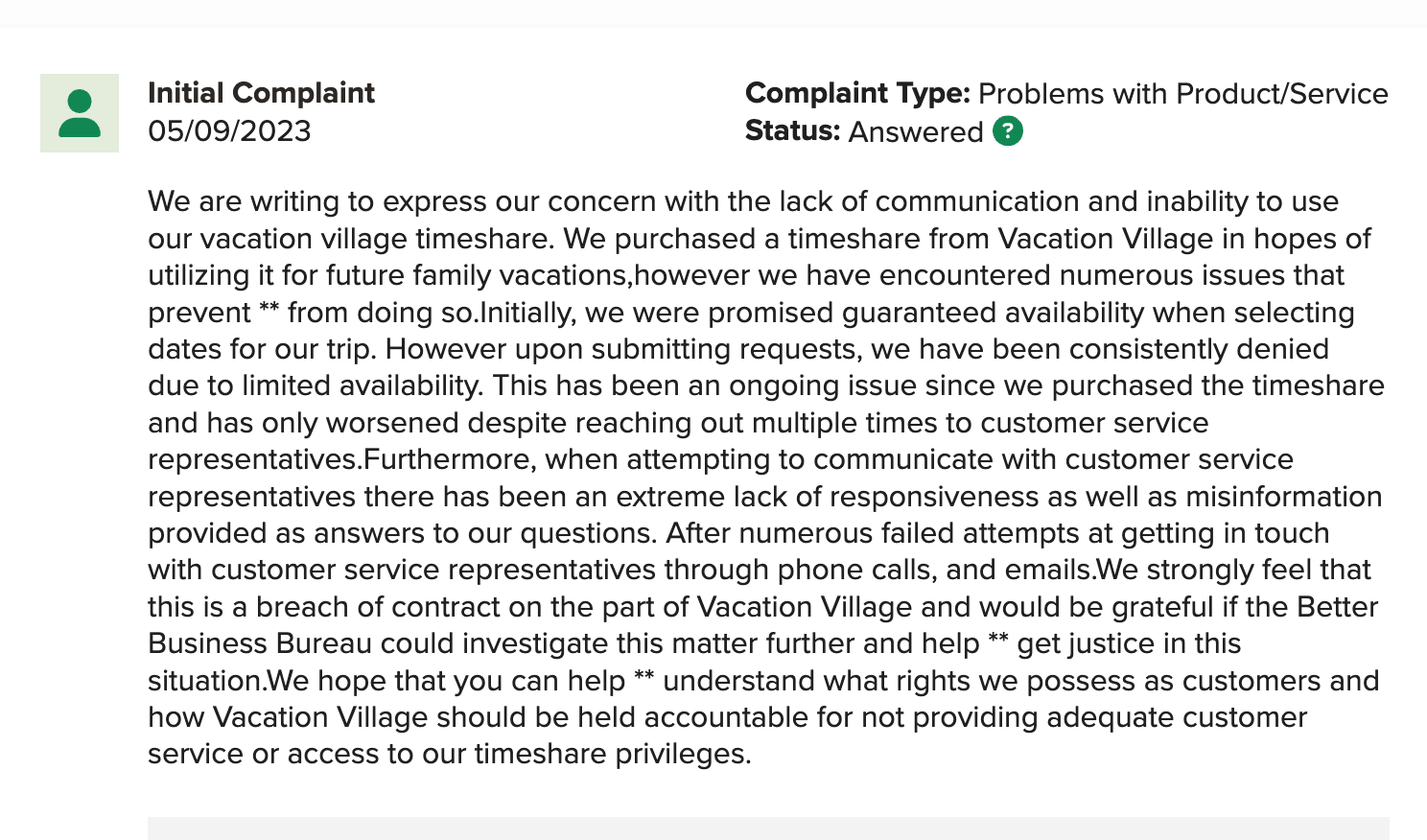Click the line starting "our vacation village timeshare"
This screenshot has height=840, width=1427.
(x=759, y=239)
